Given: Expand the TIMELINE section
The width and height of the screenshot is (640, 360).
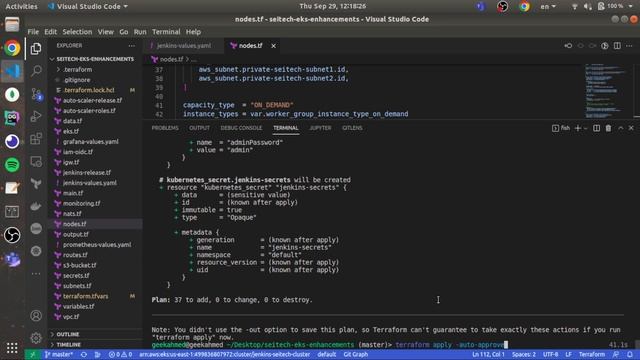Looking at the screenshot, I should [69, 344].
